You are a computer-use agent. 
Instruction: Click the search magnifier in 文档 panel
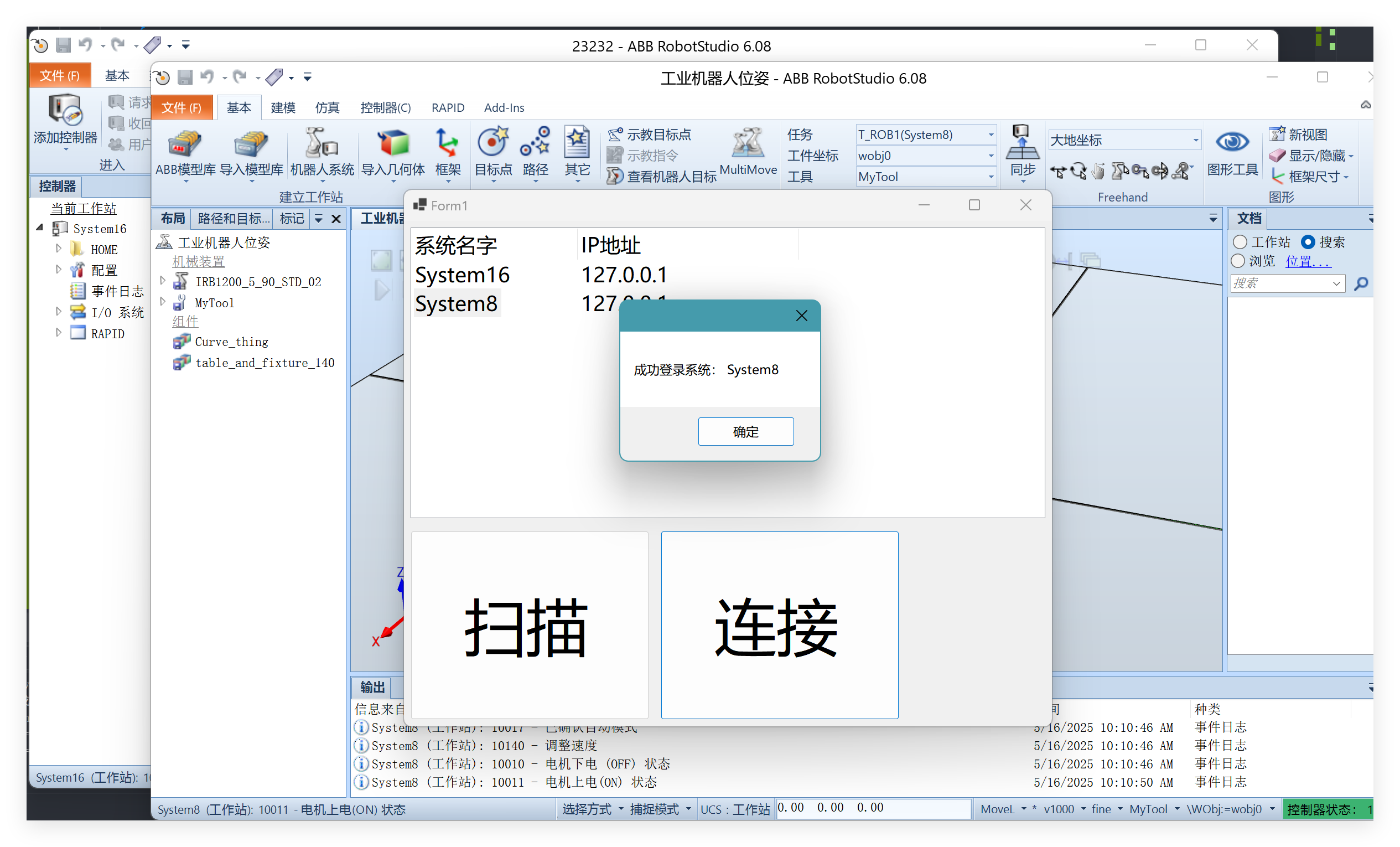click(1361, 283)
